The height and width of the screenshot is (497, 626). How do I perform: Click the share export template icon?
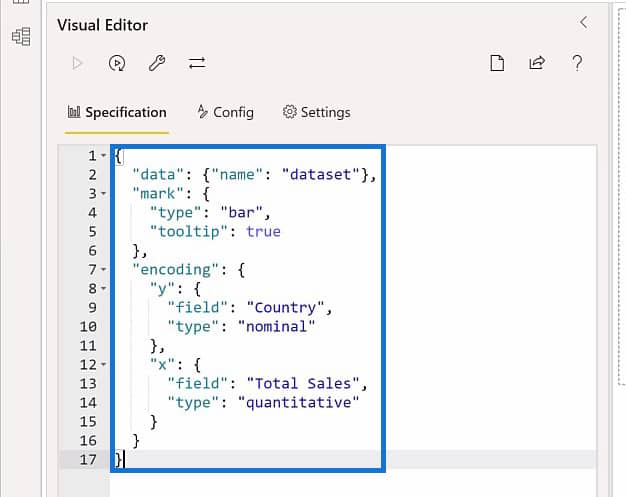click(x=537, y=63)
